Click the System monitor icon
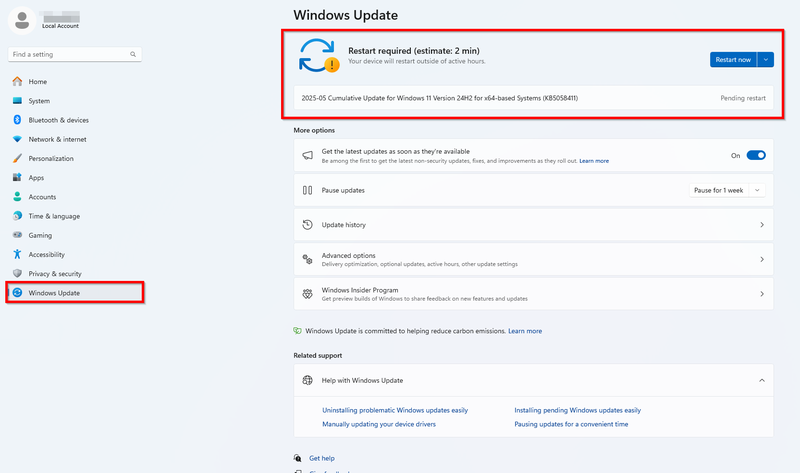Screen dimensions: 800x473 (x=17, y=101)
